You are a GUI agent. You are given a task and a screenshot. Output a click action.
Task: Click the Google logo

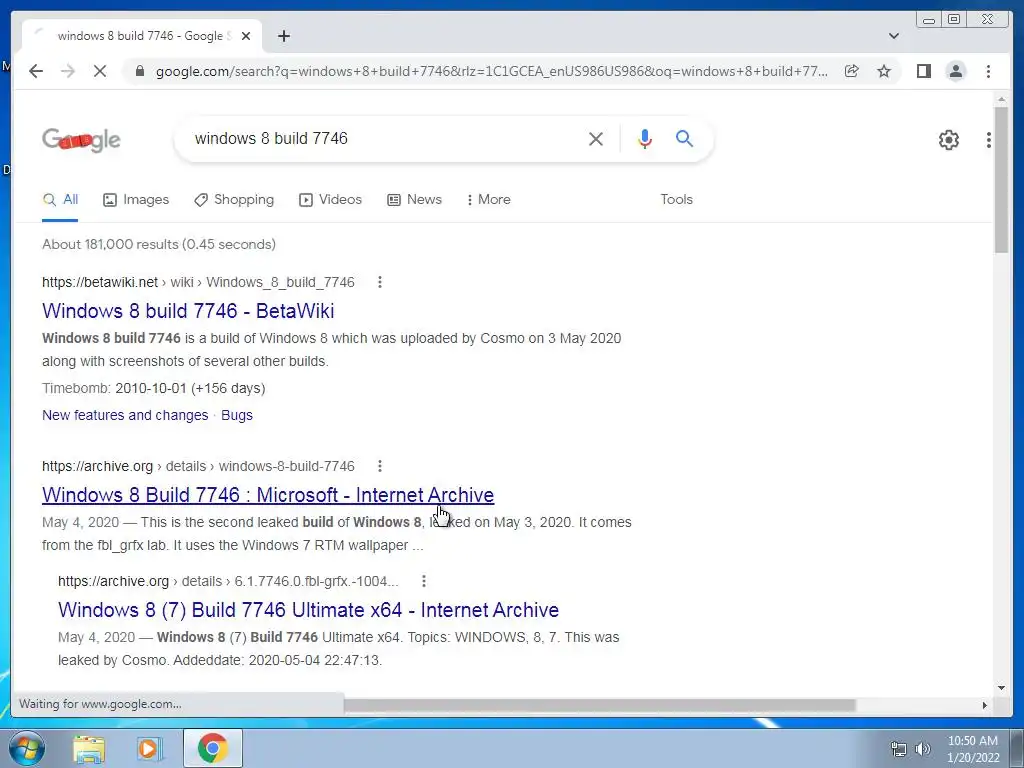(81, 139)
